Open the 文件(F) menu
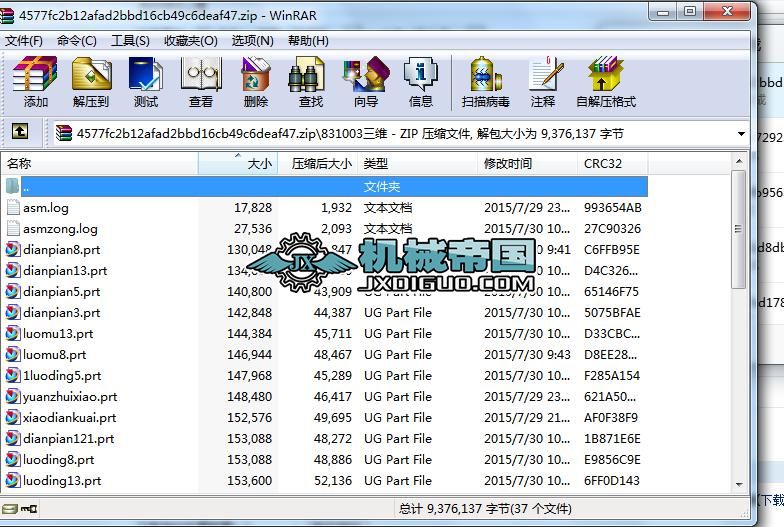 [24, 40]
